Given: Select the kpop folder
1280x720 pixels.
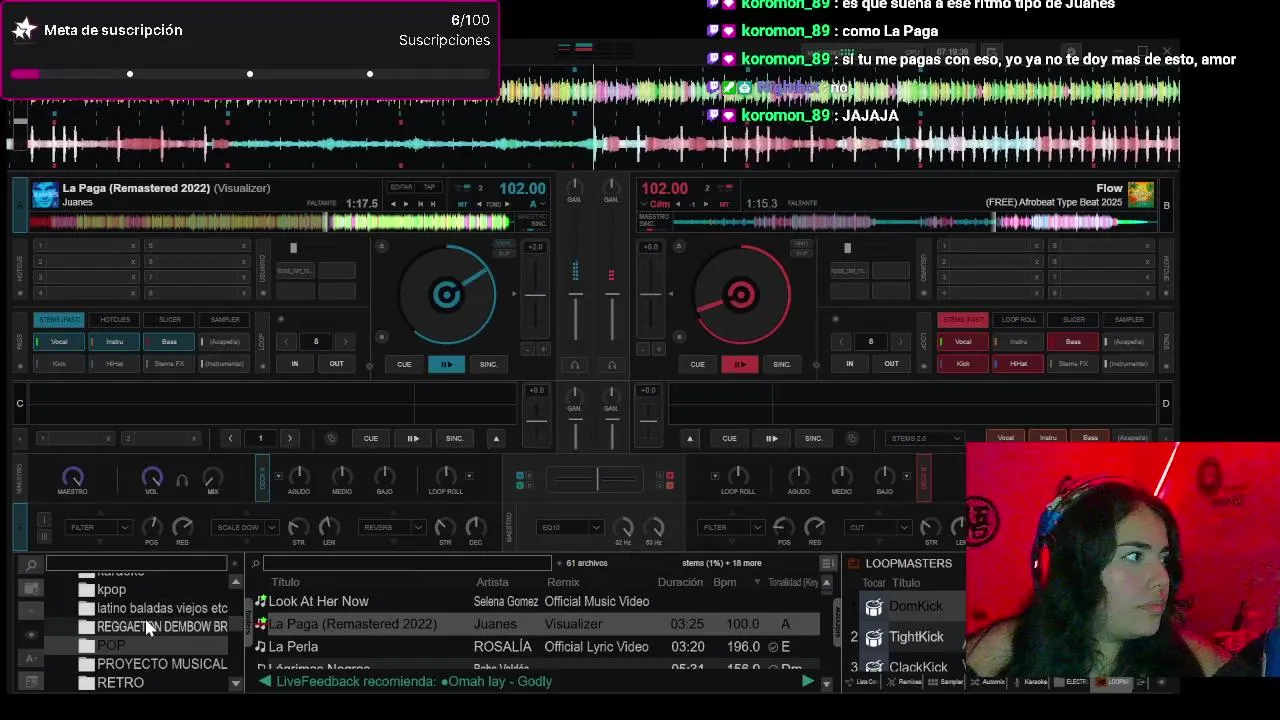Looking at the screenshot, I should pyautogui.click(x=111, y=590).
